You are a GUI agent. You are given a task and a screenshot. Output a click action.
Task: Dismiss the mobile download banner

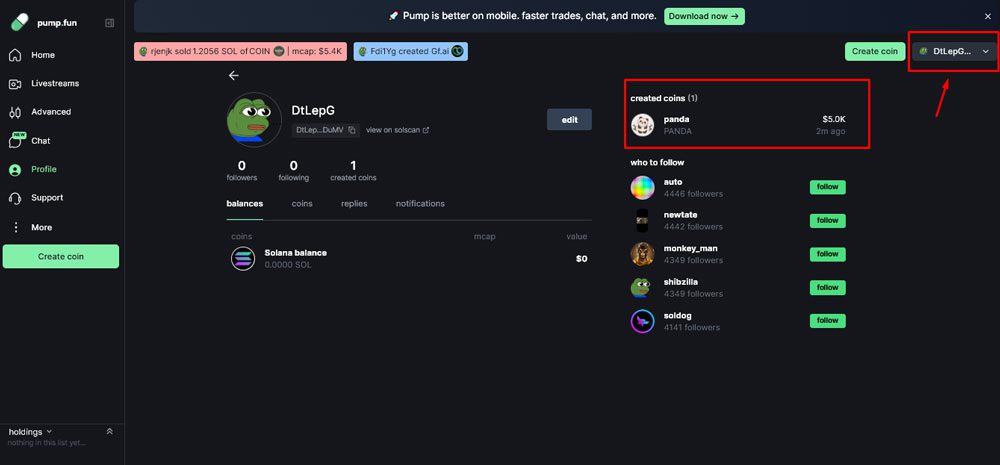988,16
